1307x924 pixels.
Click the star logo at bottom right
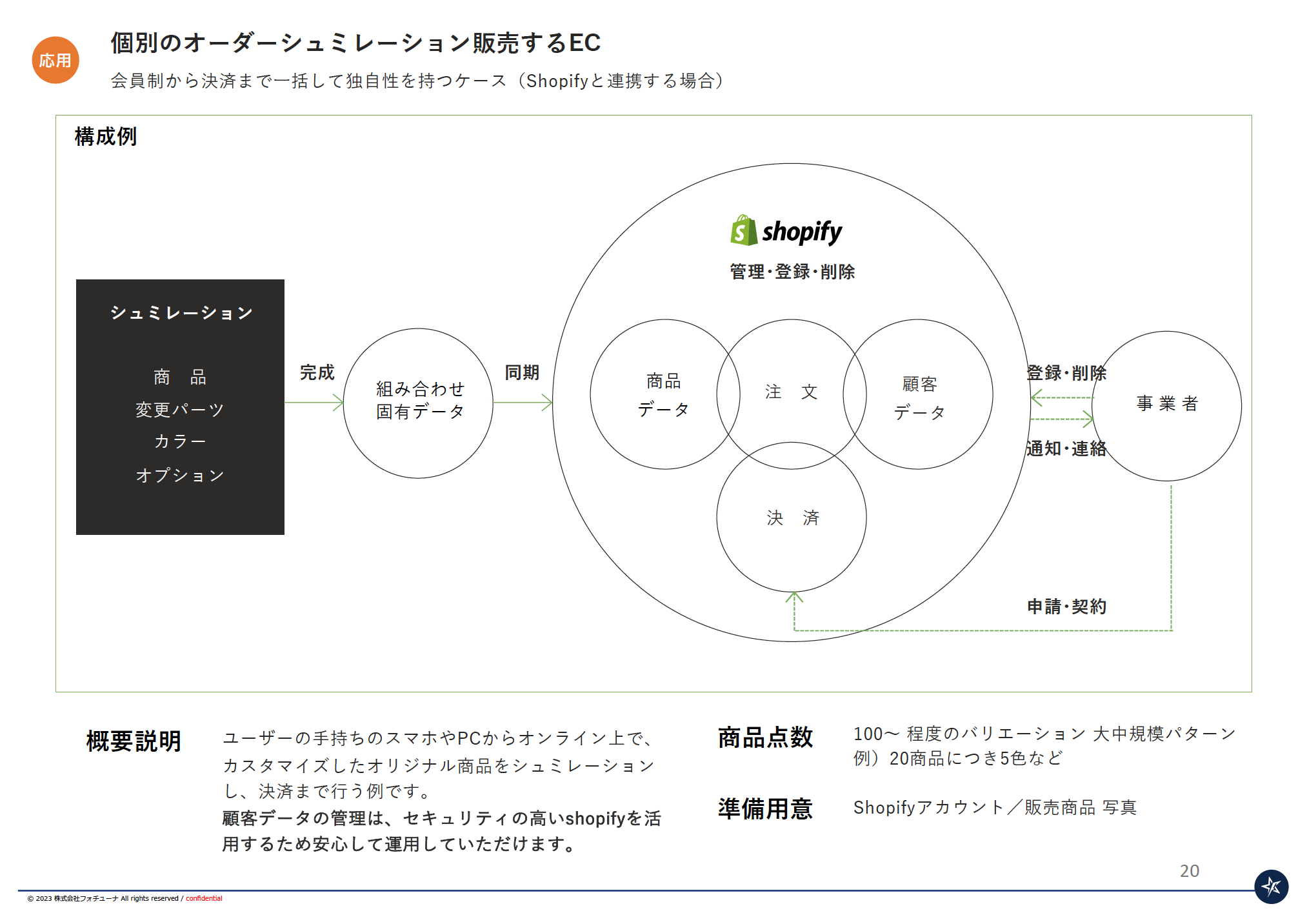click(x=1270, y=886)
